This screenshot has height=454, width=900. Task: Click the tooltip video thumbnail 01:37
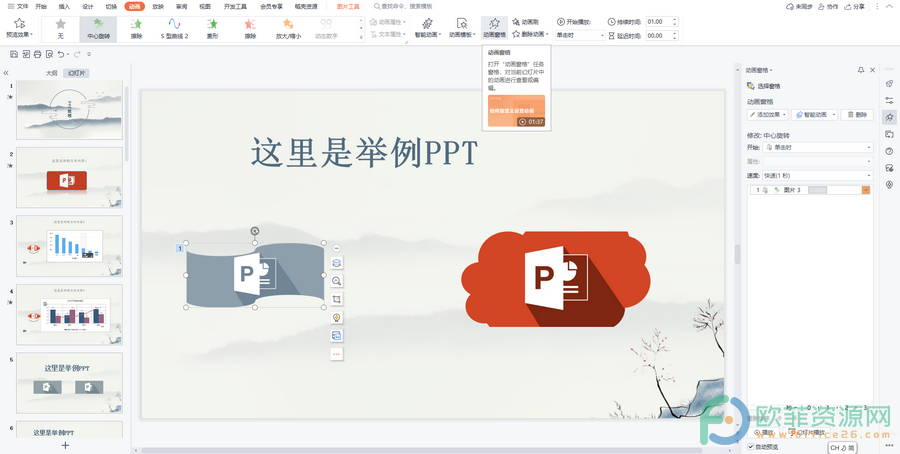coord(516,111)
